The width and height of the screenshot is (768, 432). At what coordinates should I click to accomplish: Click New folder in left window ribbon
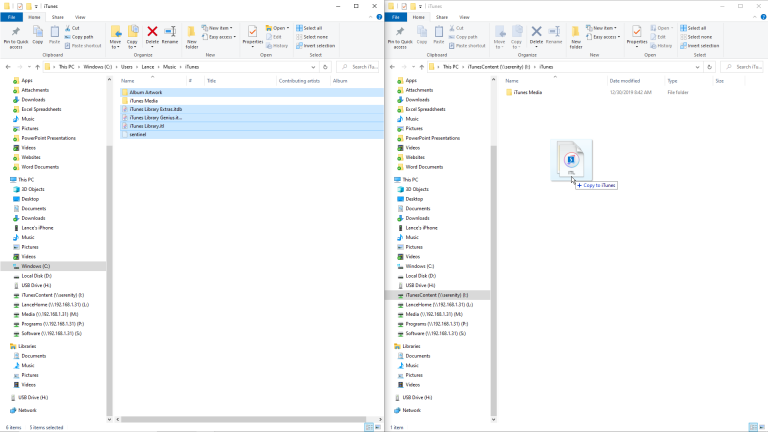coord(192,37)
